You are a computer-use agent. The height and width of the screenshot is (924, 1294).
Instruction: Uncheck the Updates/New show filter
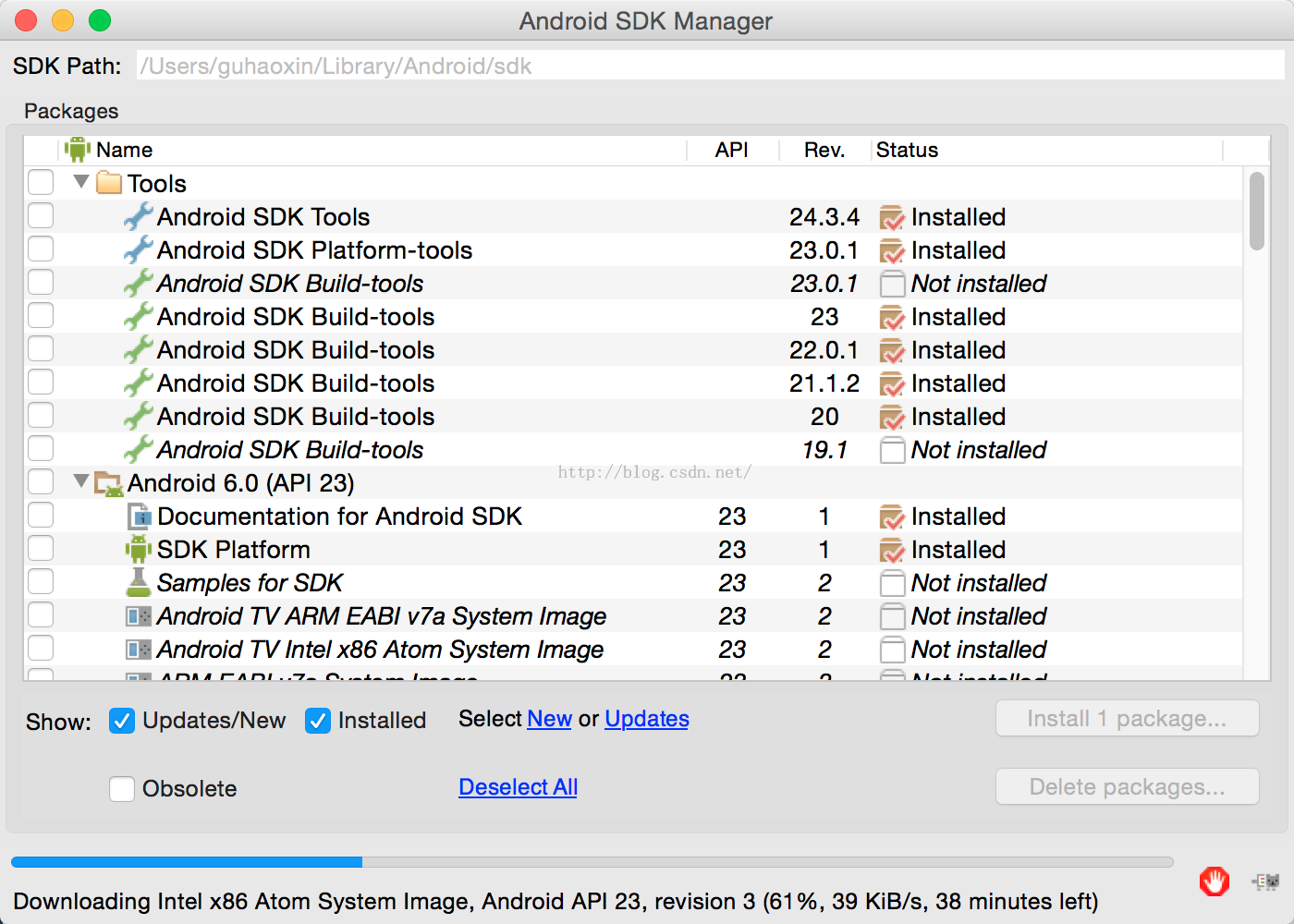122,721
